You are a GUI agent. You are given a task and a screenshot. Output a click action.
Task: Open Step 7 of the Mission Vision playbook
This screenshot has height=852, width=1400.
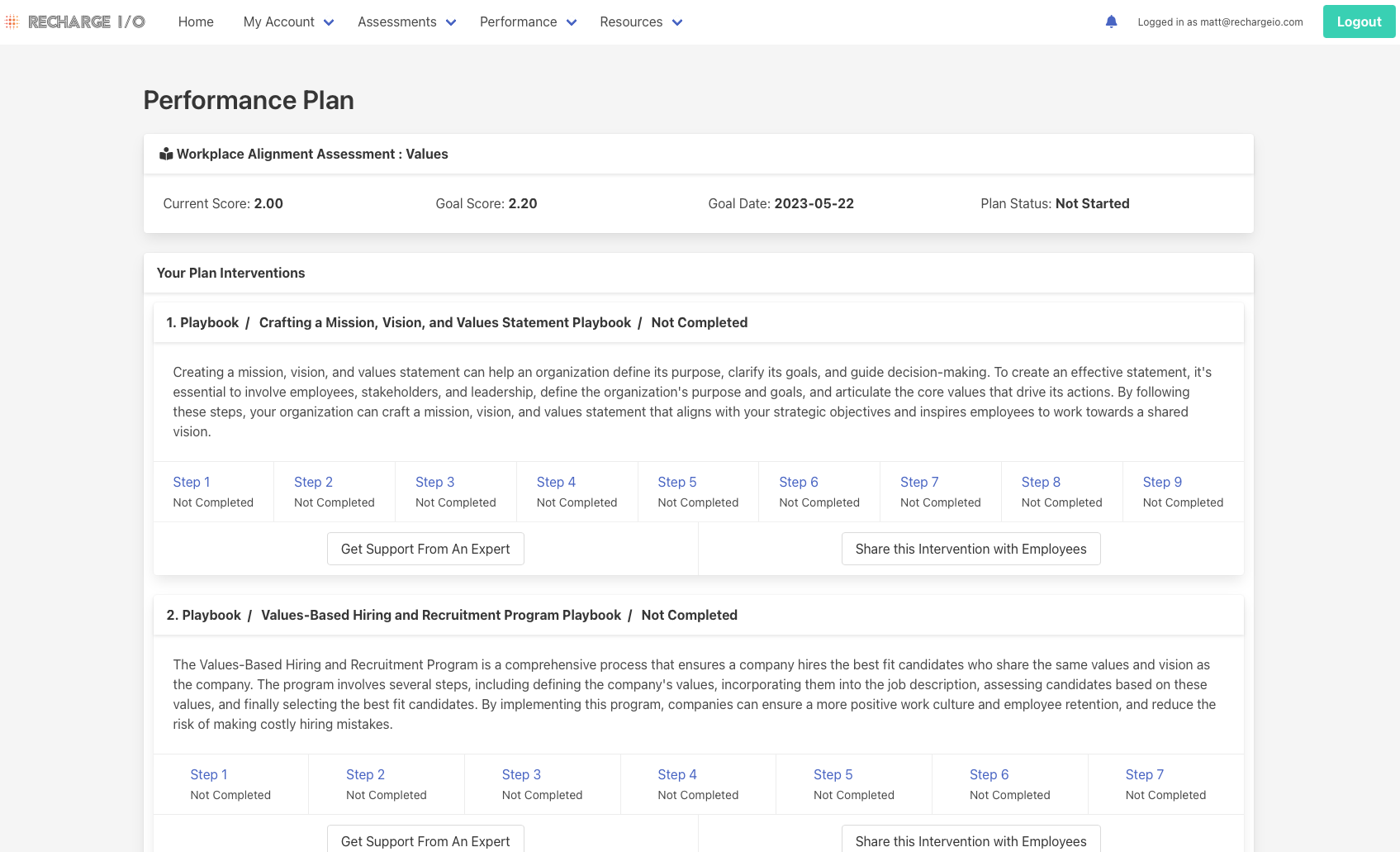(919, 482)
